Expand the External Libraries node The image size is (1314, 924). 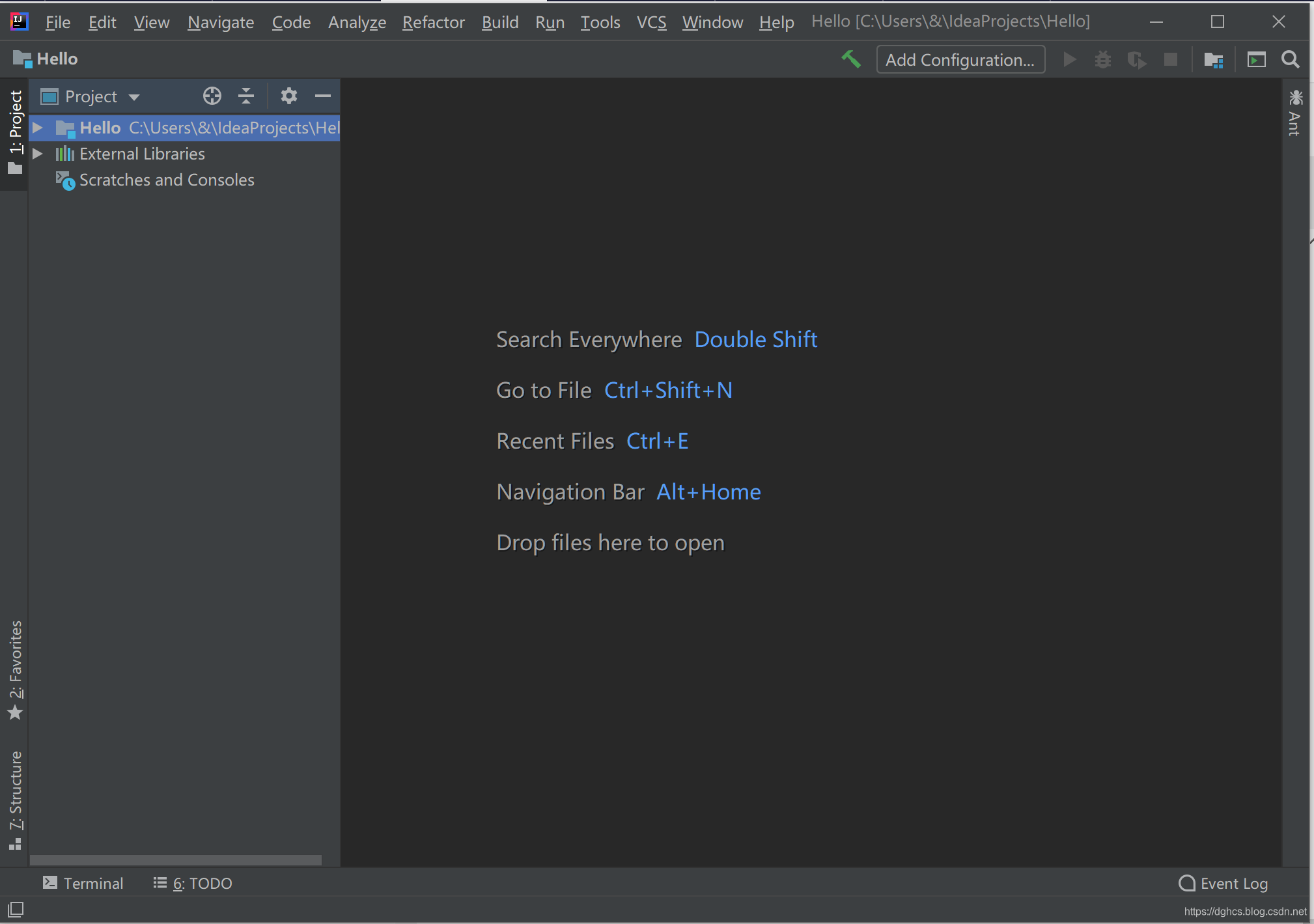(x=38, y=154)
